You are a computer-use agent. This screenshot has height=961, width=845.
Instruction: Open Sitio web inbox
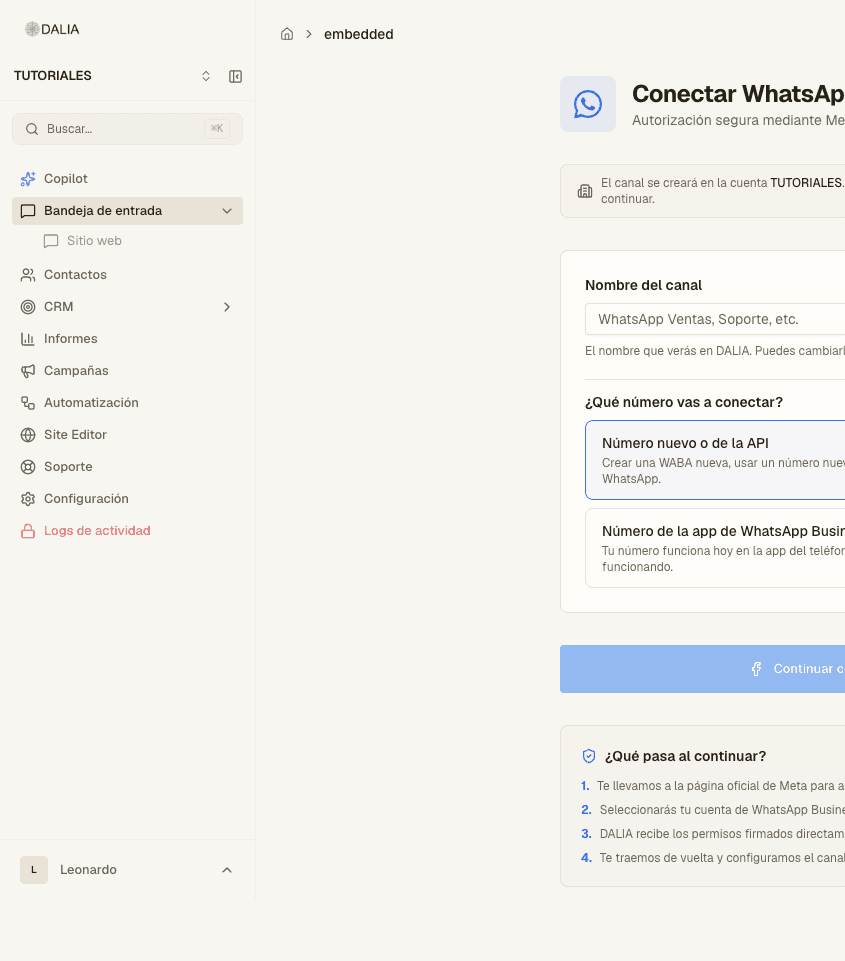click(x=94, y=241)
